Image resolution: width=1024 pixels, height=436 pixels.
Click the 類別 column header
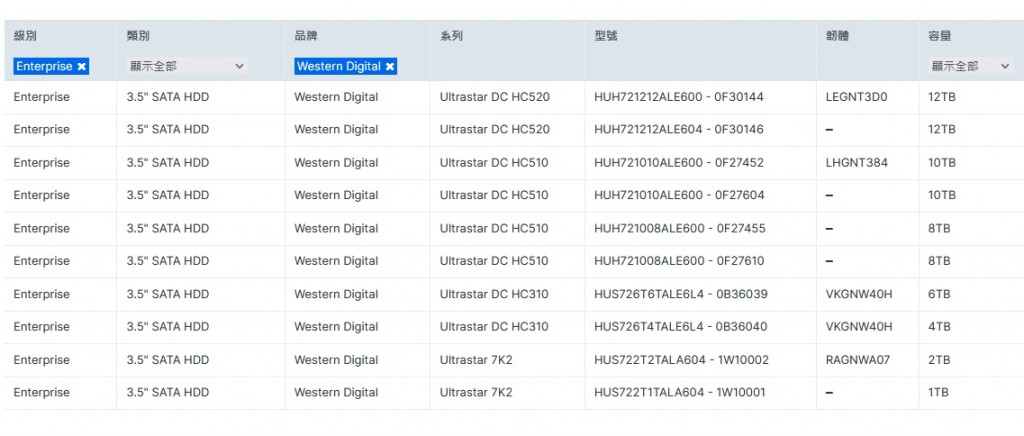coord(138,36)
